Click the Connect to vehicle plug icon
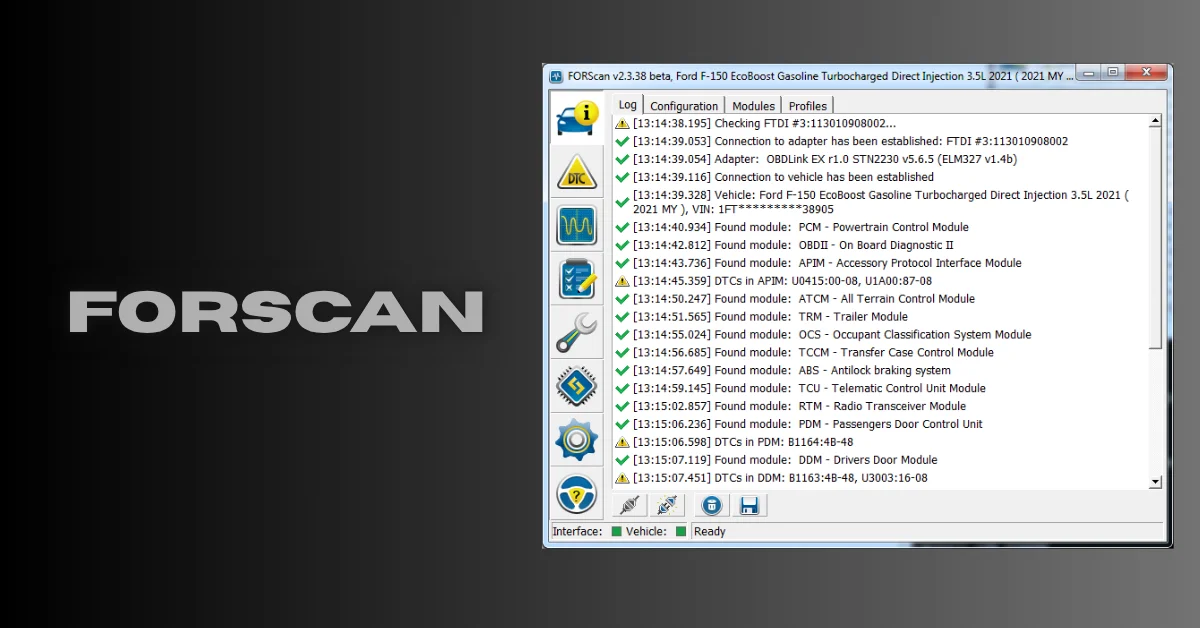1200x628 pixels. 629,505
